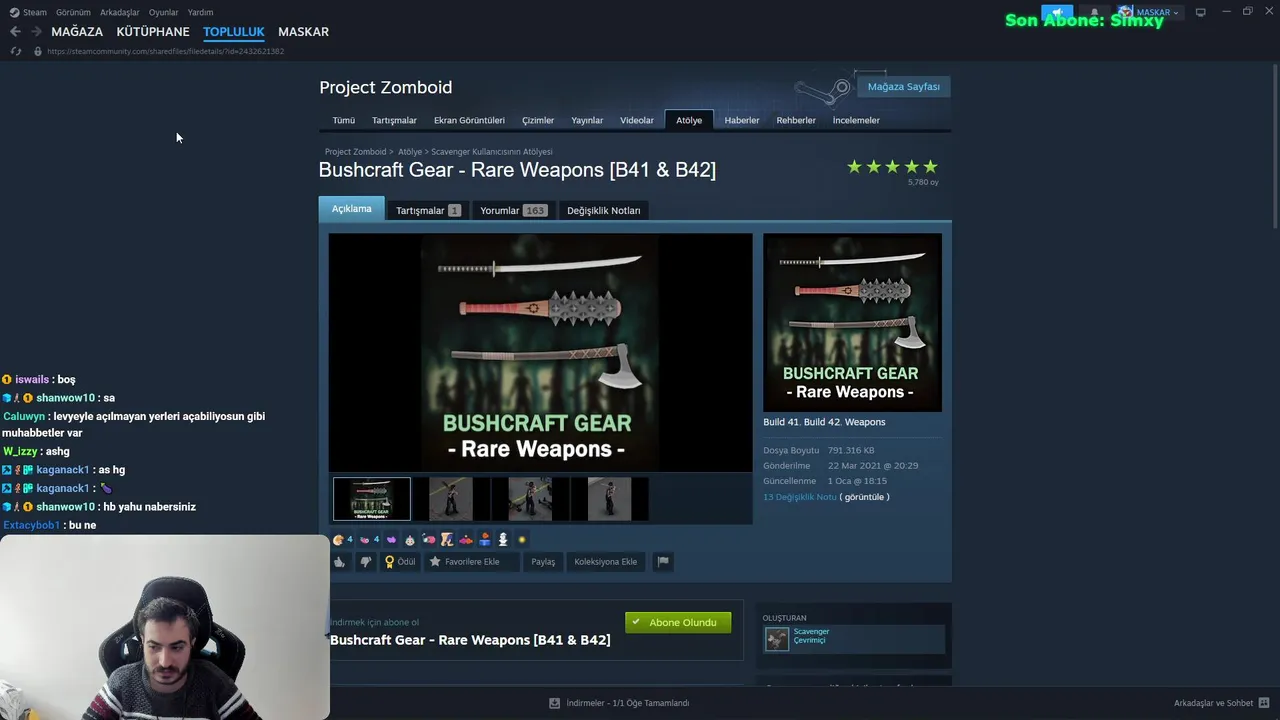1280x720 pixels.
Task: Select the Atölye hub tab
Action: (x=689, y=120)
